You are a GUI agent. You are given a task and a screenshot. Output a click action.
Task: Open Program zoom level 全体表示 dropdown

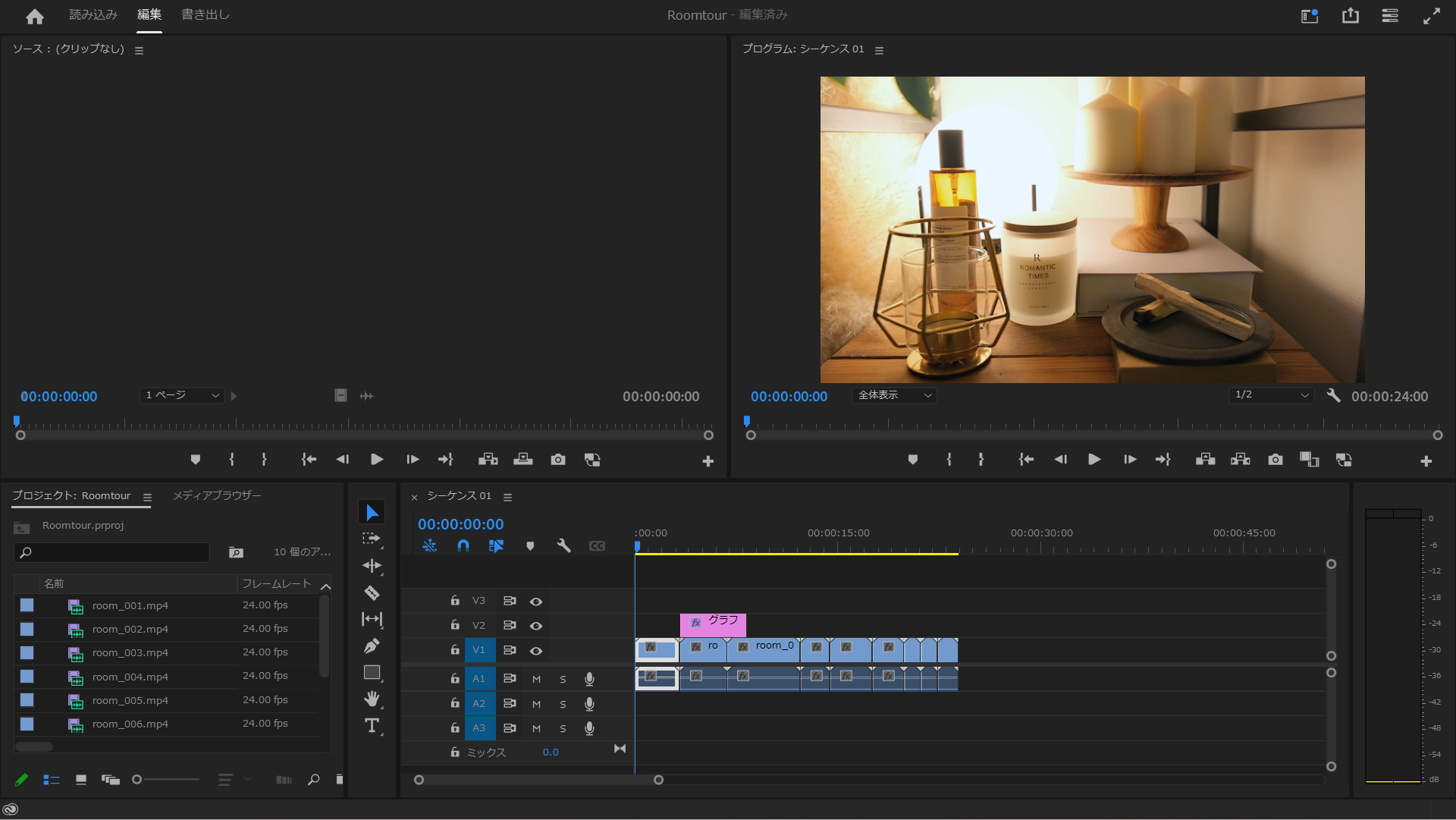(x=894, y=395)
